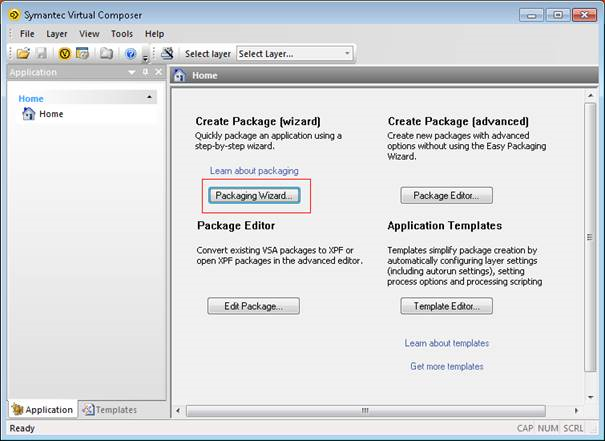The width and height of the screenshot is (605, 441).
Task: Open the View menu
Action: tap(89, 34)
